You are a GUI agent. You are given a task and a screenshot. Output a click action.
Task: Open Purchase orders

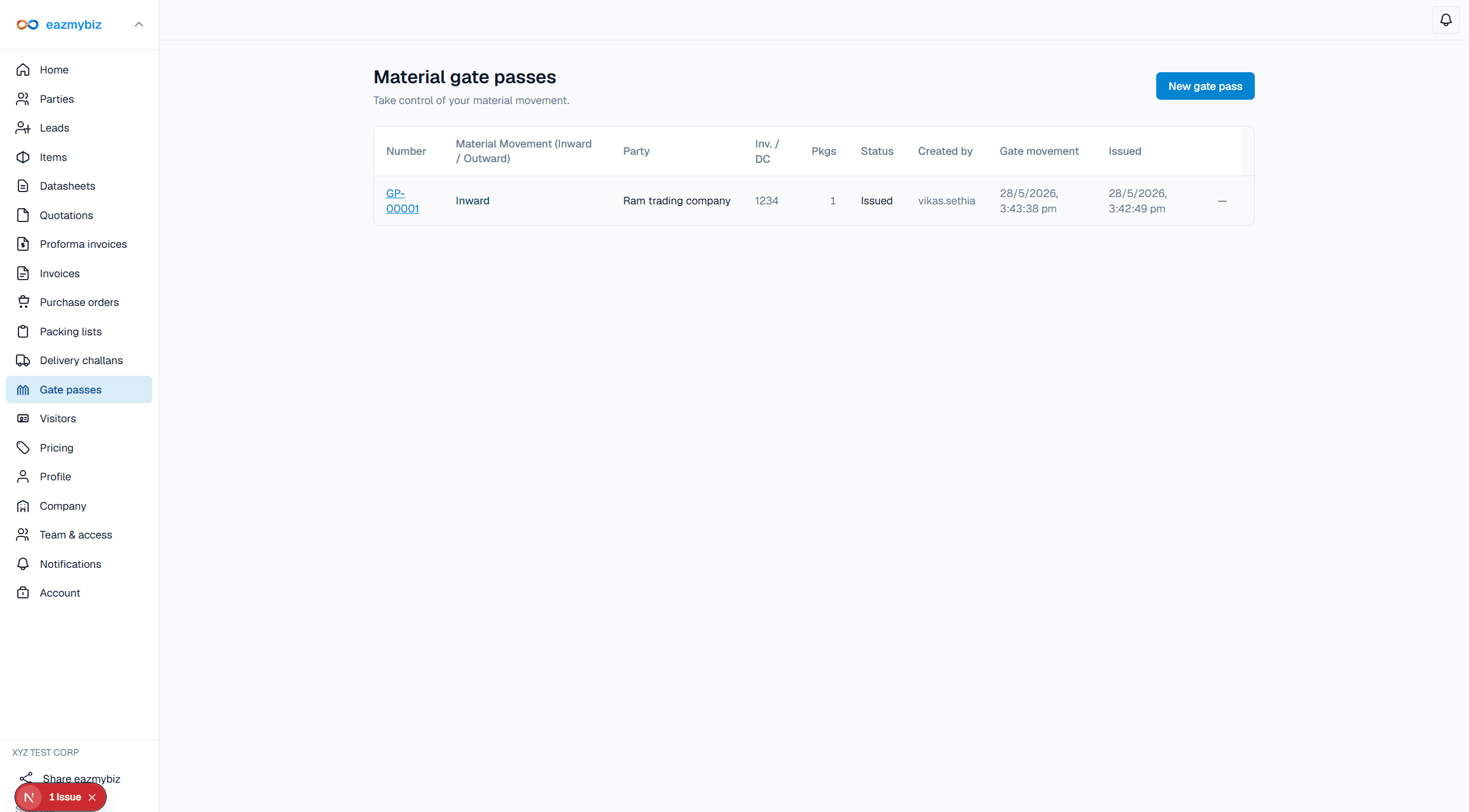point(79,302)
